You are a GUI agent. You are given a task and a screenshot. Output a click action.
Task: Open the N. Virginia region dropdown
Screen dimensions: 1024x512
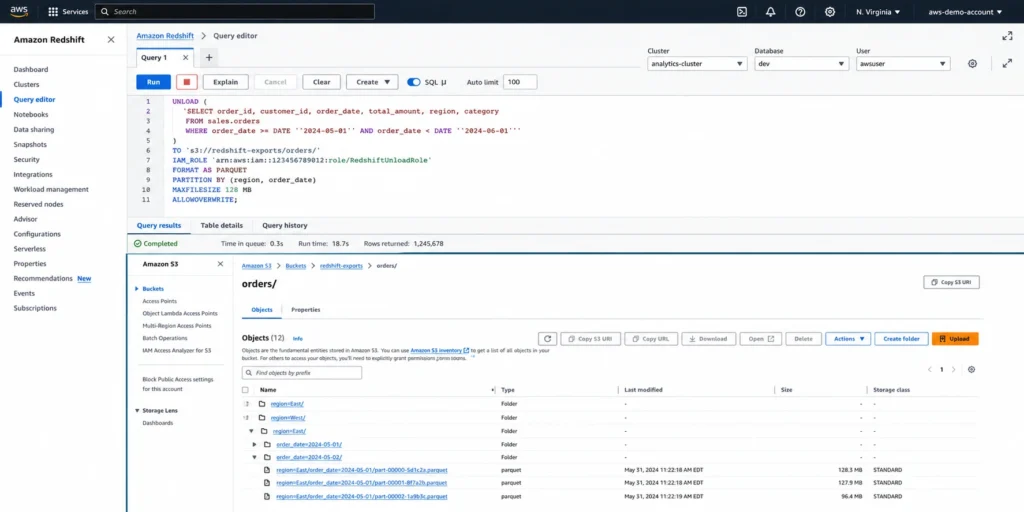pos(878,12)
